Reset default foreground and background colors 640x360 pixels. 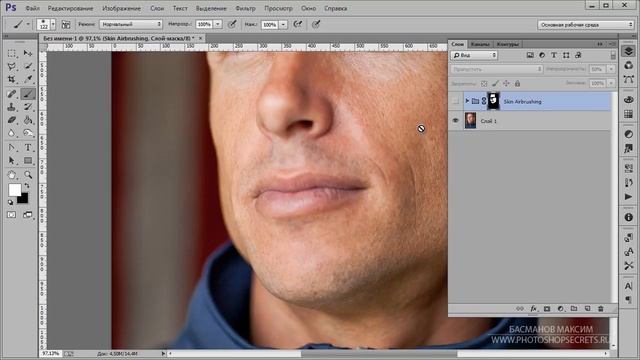coord(11,202)
